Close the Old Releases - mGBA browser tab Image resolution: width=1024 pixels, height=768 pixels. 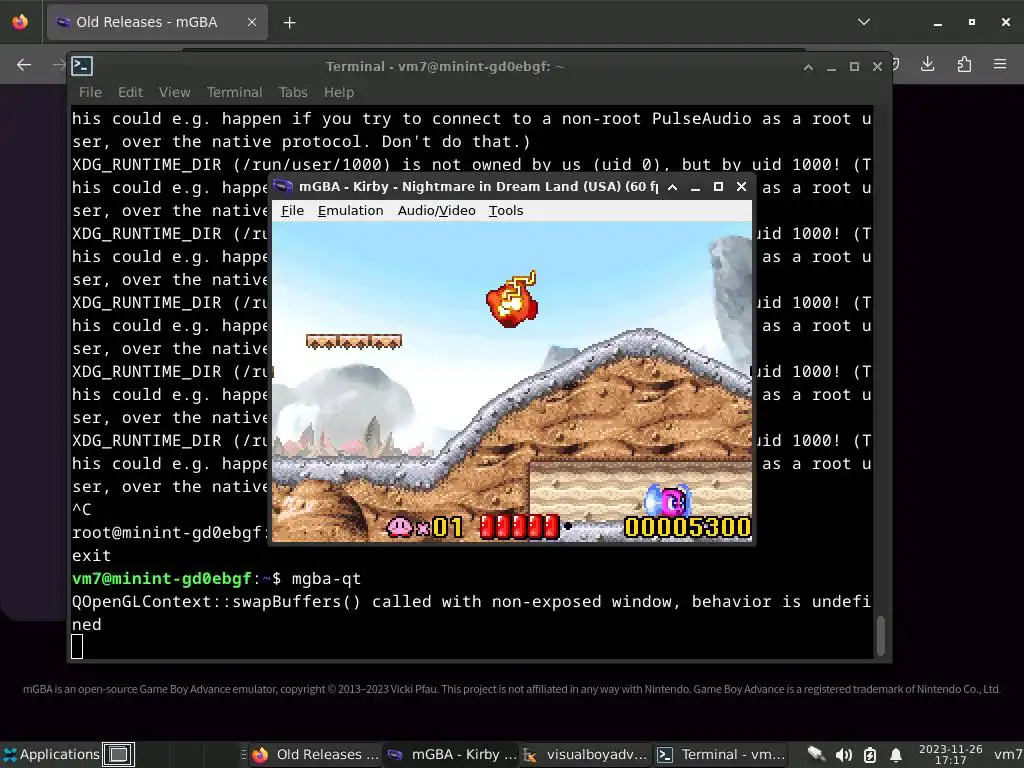[251, 22]
